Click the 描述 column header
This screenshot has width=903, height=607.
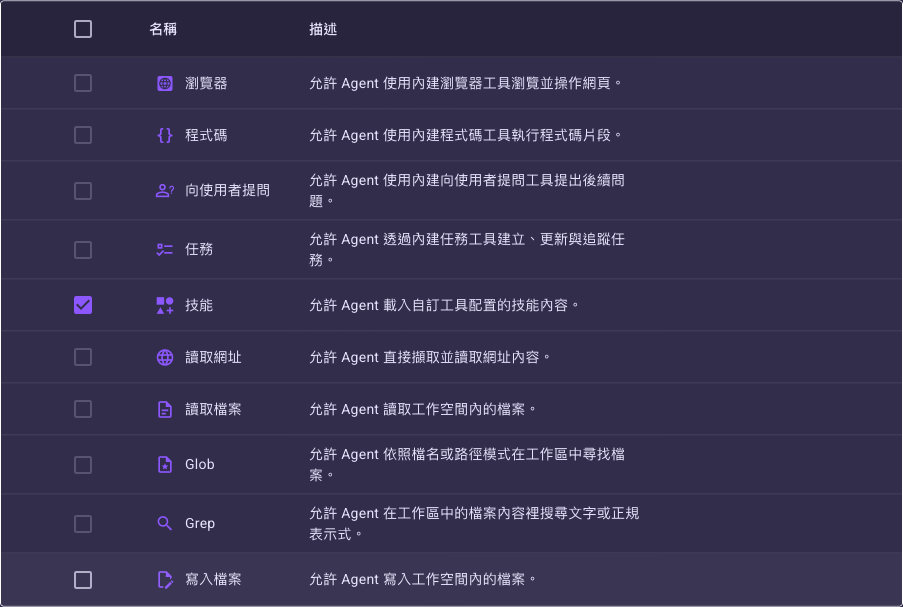(x=323, y=29)
